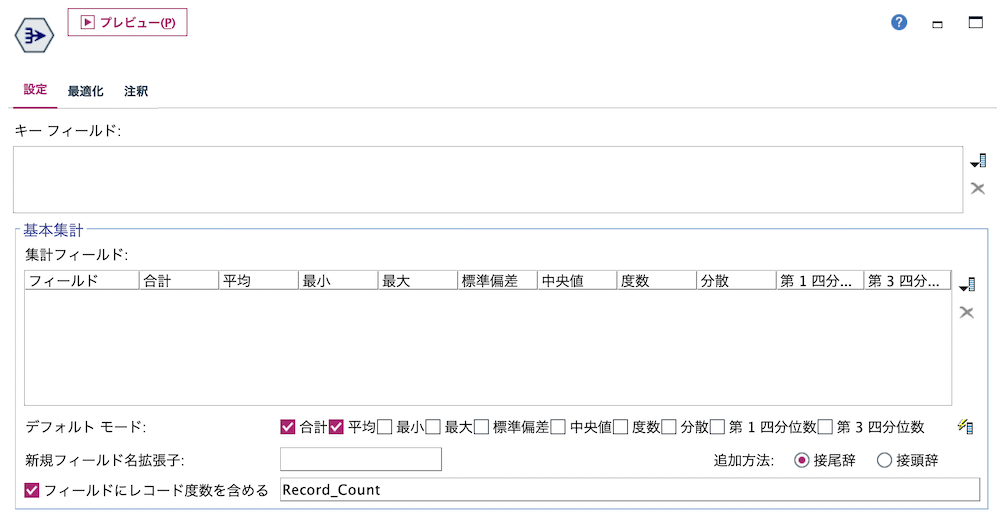The width and height of the screenshot is (1000, 517).
Task: Click inside the キー フィールド list box
Action: (x=488, y=179)
